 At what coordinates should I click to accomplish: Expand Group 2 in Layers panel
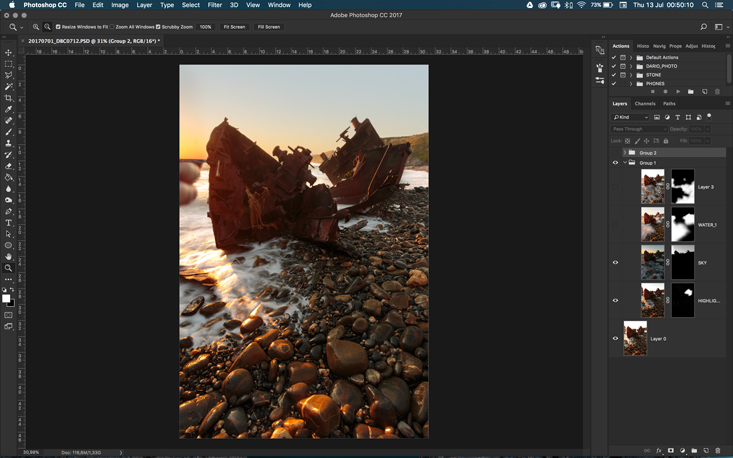click(x=625, y=153)
